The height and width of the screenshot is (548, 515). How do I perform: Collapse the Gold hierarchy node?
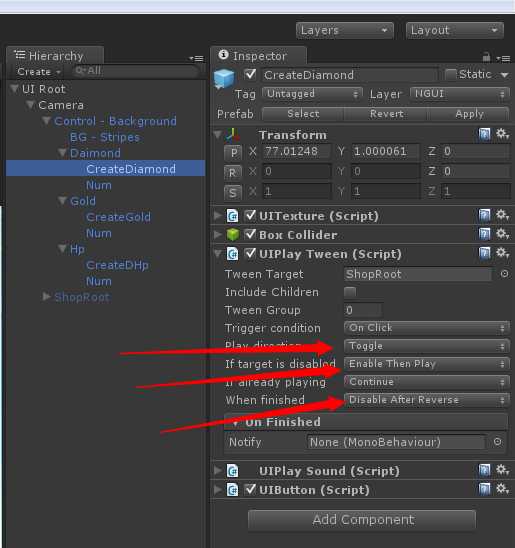tap(62, 200)
